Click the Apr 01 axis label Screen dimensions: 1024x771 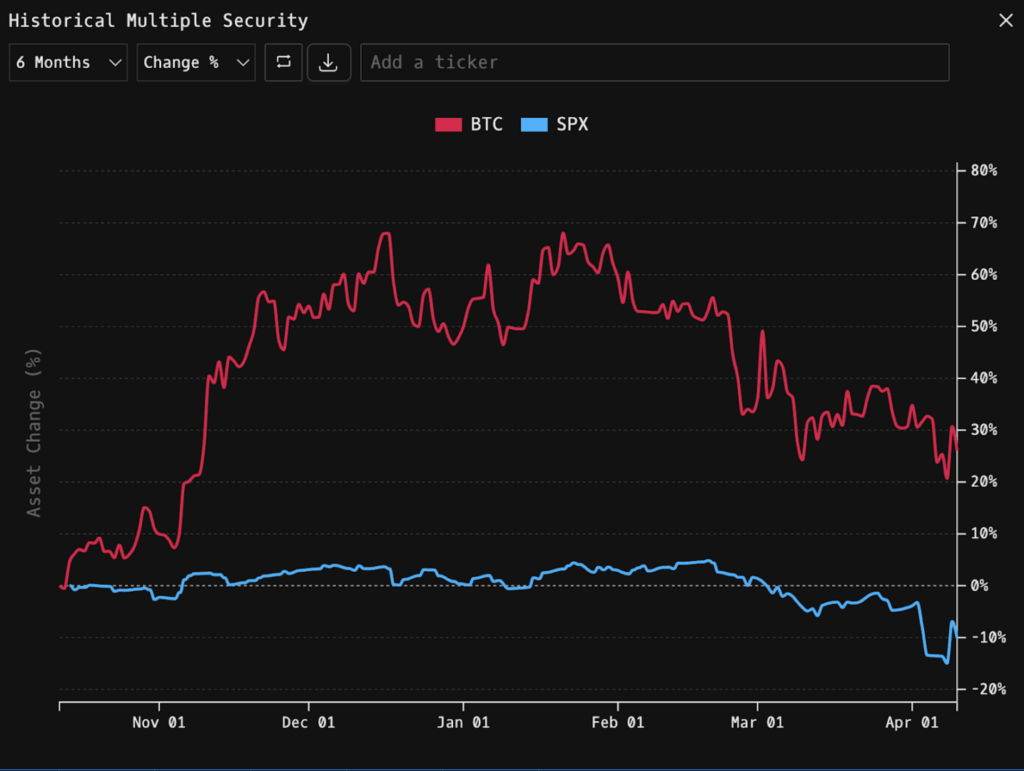click(912, 723)
